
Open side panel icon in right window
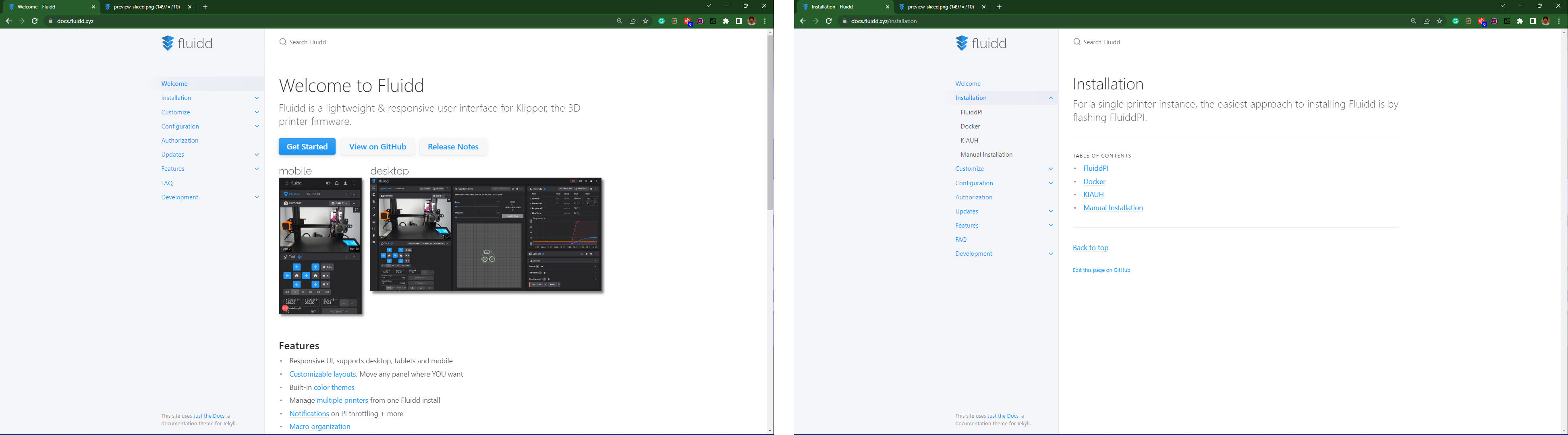tap(1533, 21)
